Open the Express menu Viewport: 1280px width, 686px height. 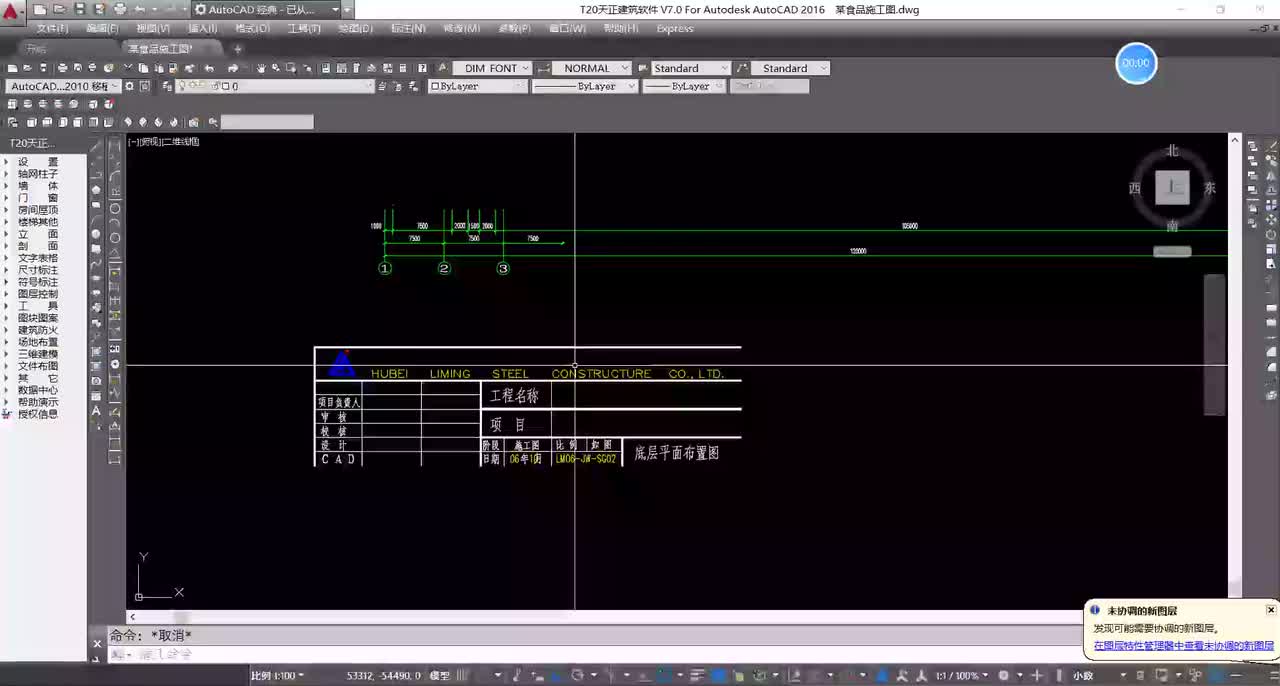[x=675, y=28]
